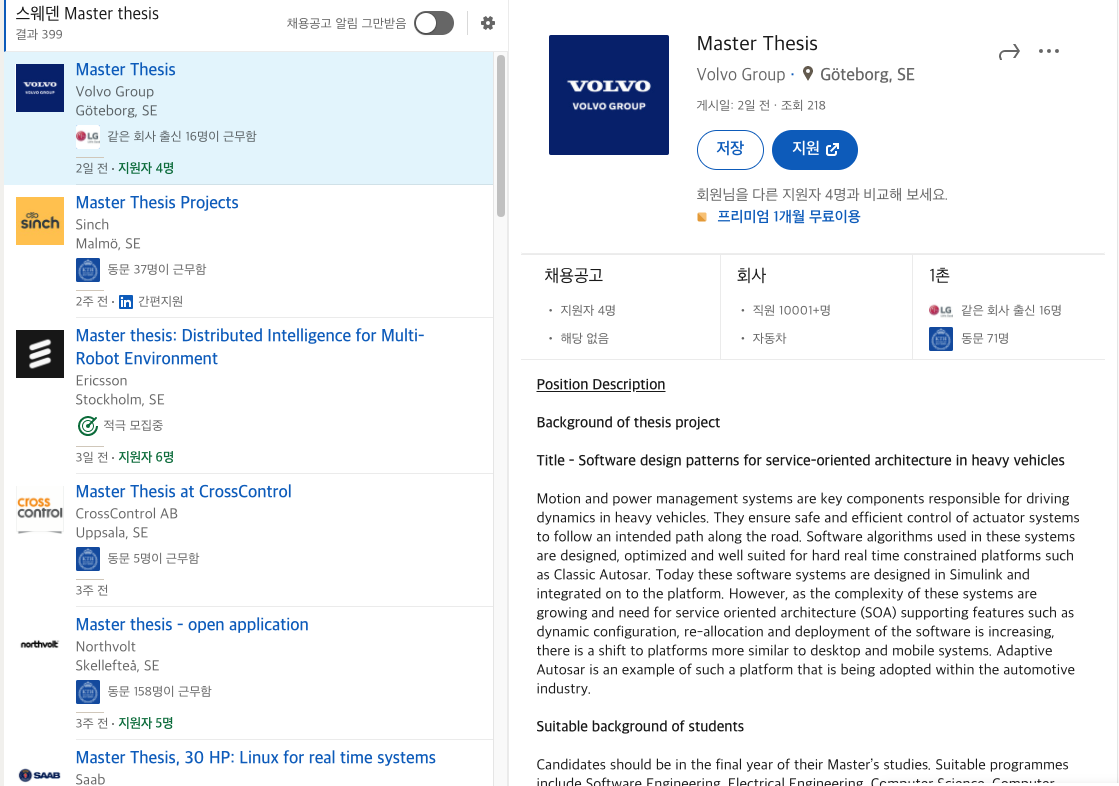Click Position Description heading
Image resolution: width=1119 pixels, height=786 pixels.
click(601, 384)
